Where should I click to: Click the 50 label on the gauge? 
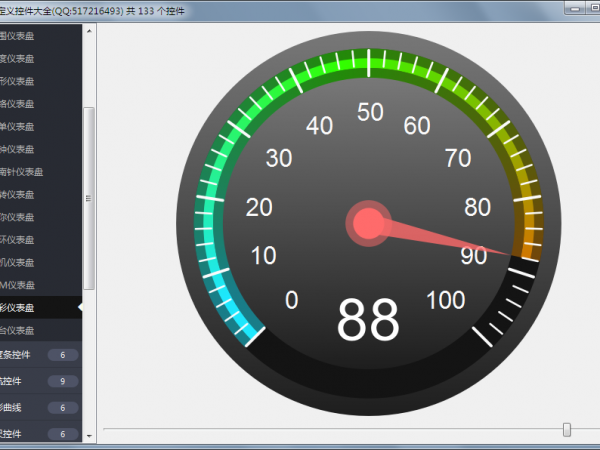pos(370,112)
